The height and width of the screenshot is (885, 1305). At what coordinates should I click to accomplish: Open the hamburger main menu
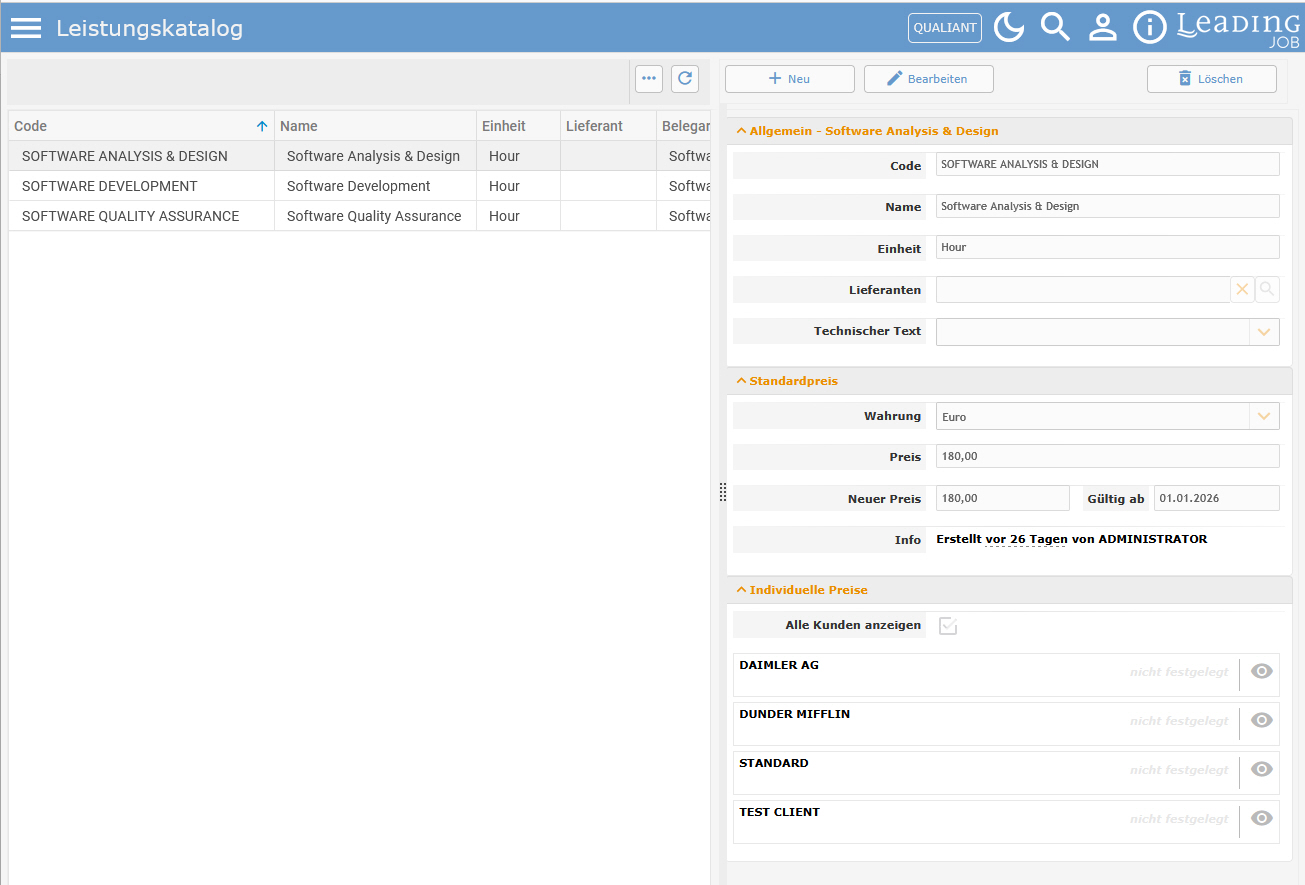pyautogui.click(x=26, y=28)
